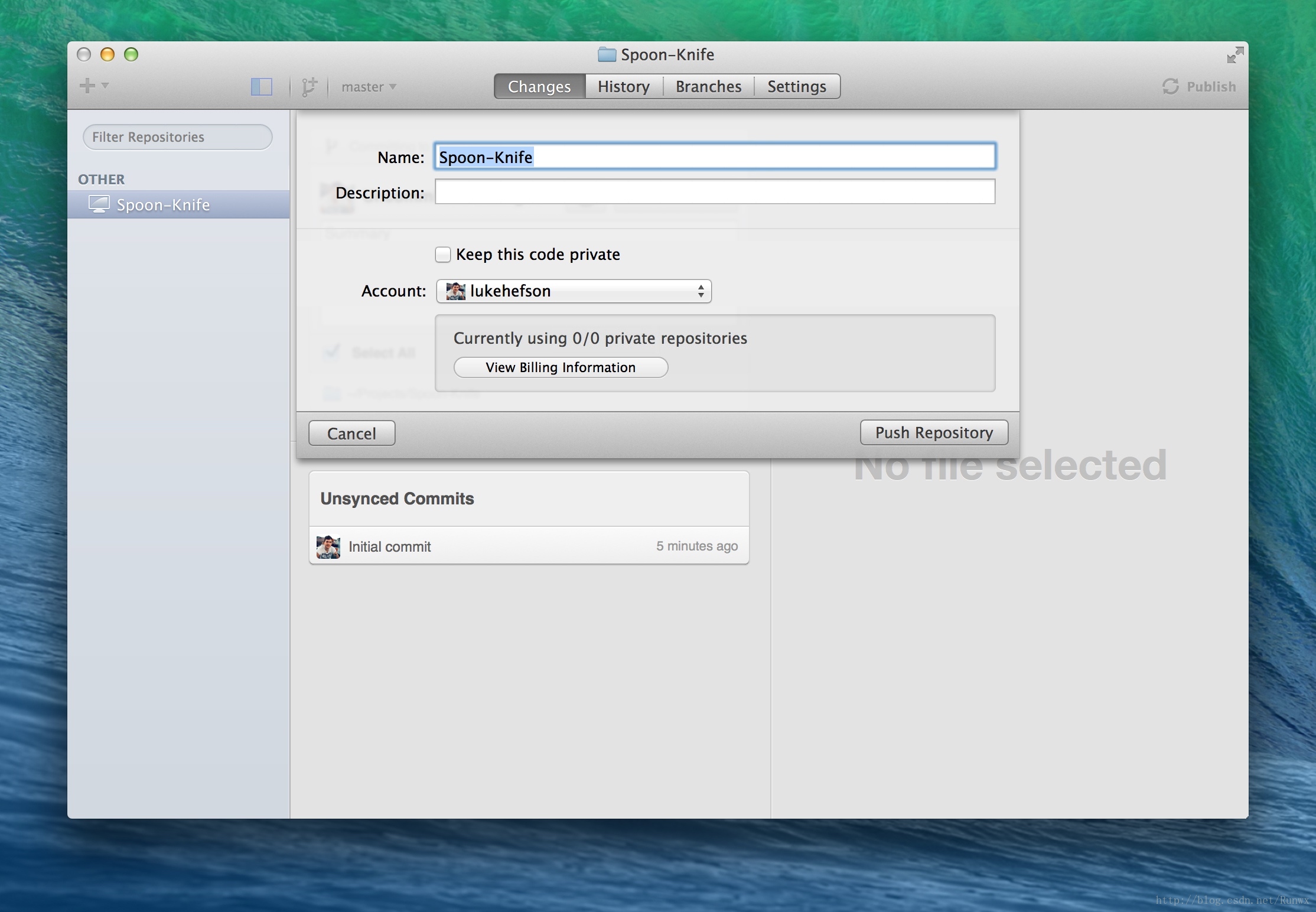1316x912 pixels.
Task: Click the Cancel button
Action: 351,434
